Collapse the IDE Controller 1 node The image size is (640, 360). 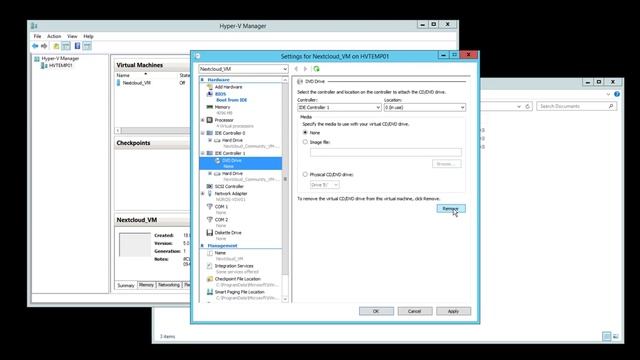[x=203, y=153]
